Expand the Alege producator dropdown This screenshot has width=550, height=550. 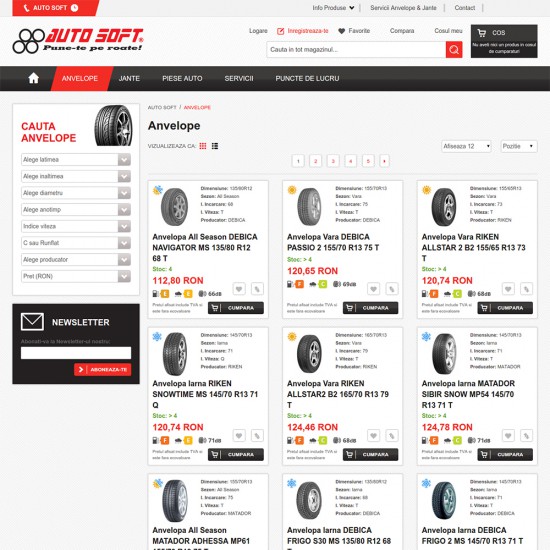pos(76,260)
